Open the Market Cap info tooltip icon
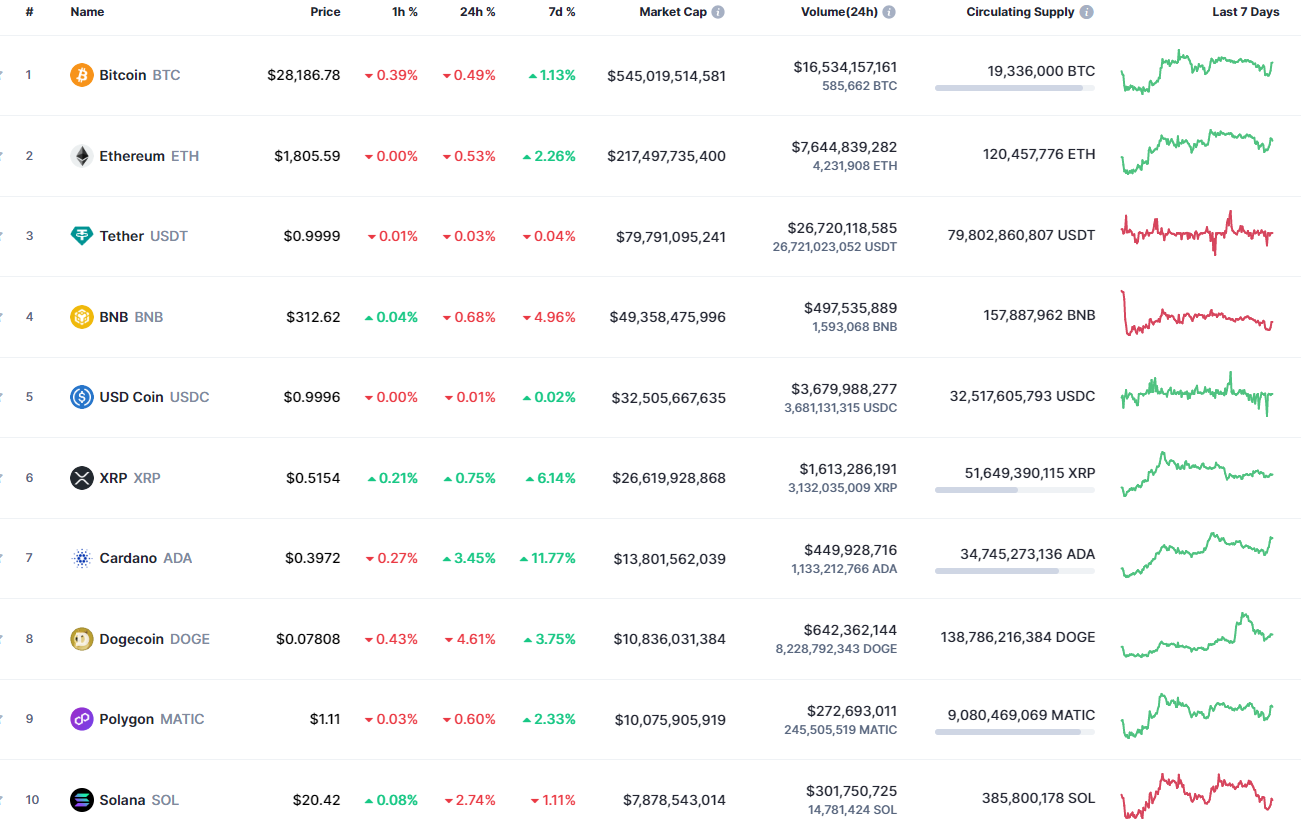The image size is (1301, 835). (x=718, y=12)
